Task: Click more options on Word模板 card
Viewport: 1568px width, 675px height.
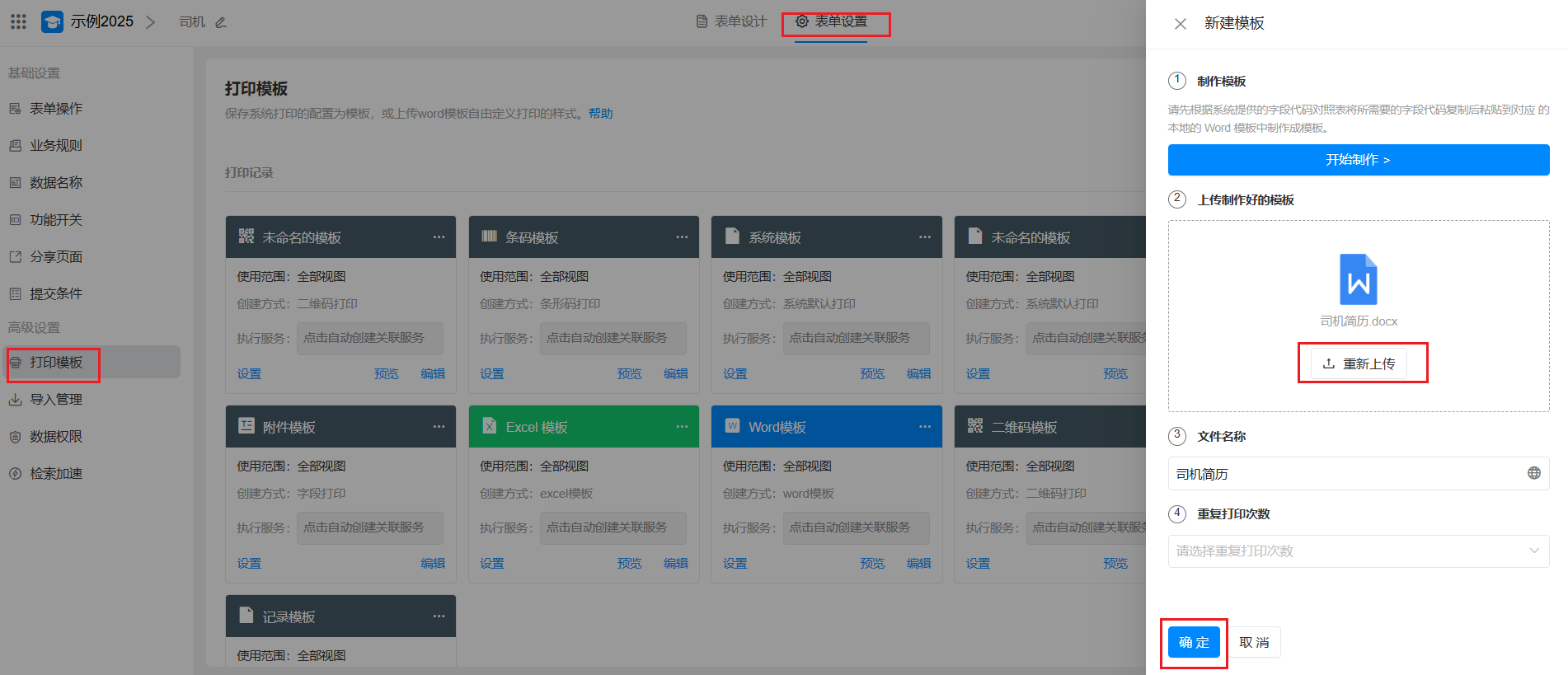Action: click(925, 427)
